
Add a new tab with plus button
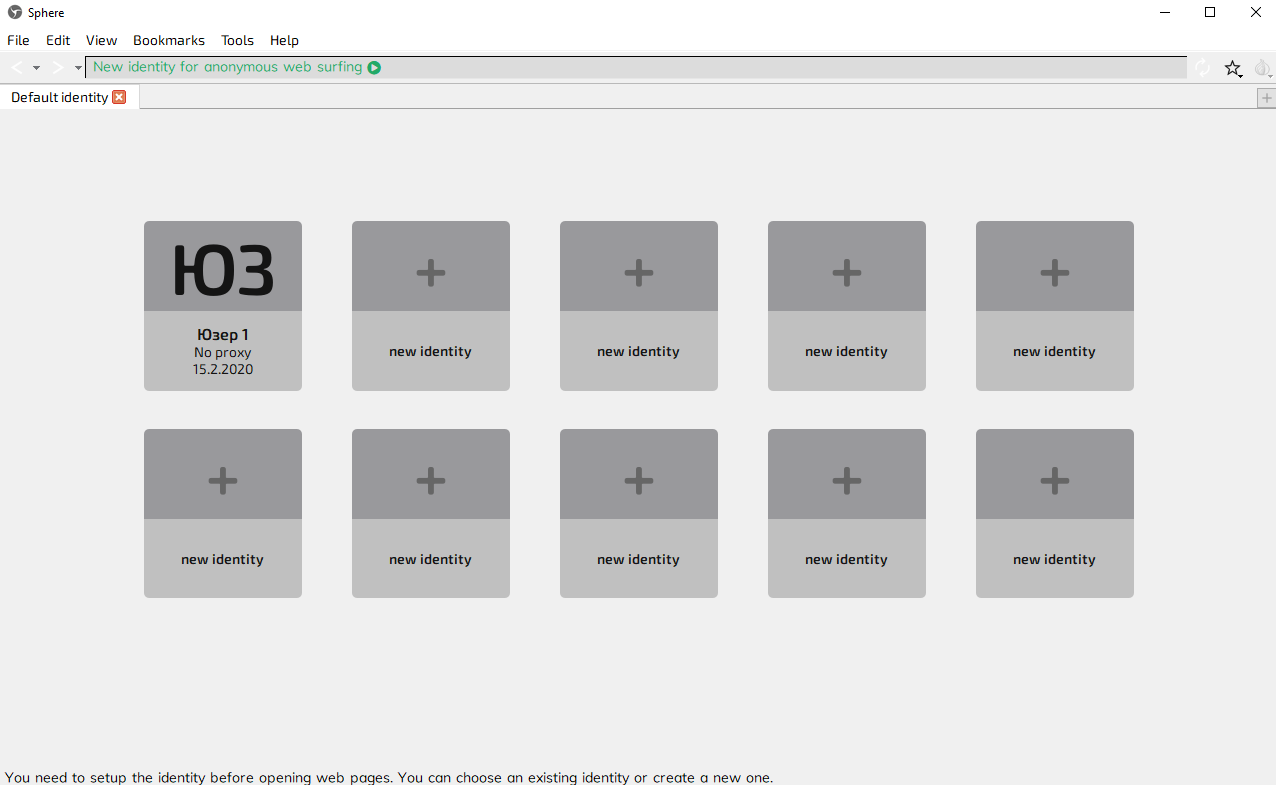(1266, 98)
